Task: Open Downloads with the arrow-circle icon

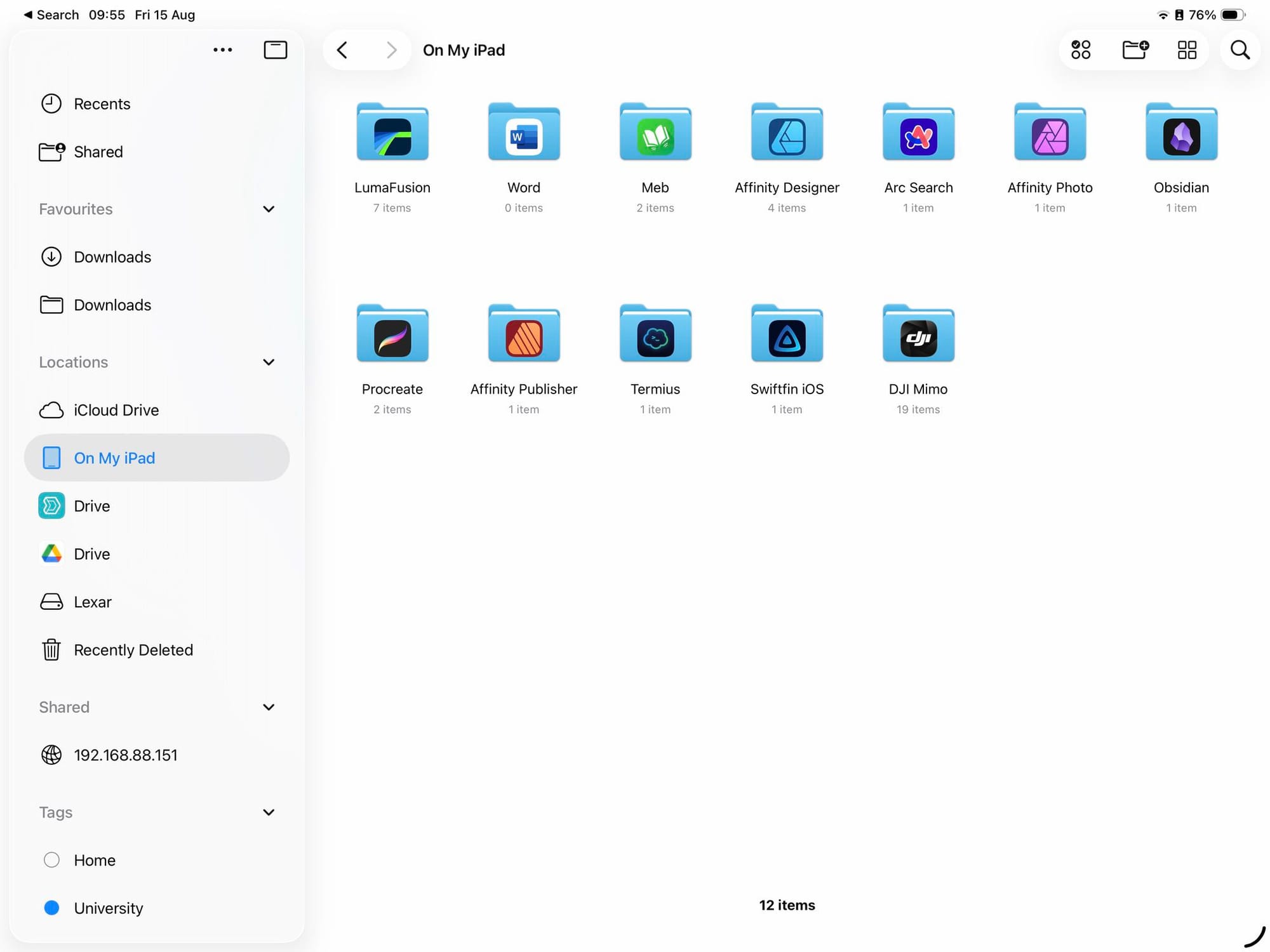Action: click(157, 257)
